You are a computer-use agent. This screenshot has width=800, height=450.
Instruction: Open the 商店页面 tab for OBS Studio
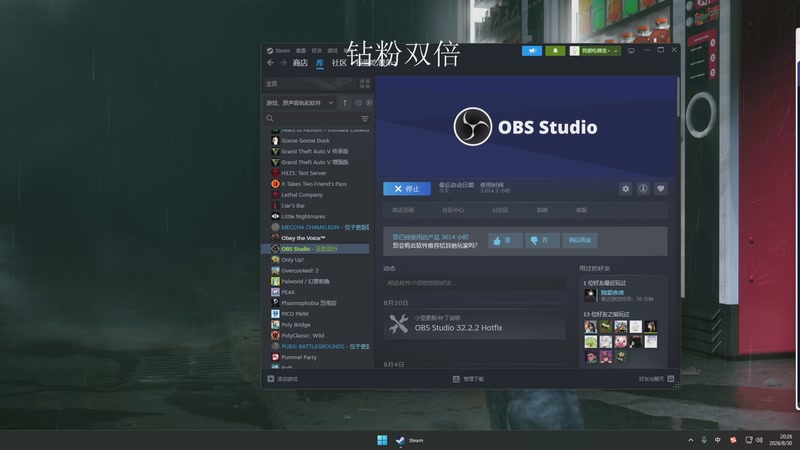coord(403,210)
